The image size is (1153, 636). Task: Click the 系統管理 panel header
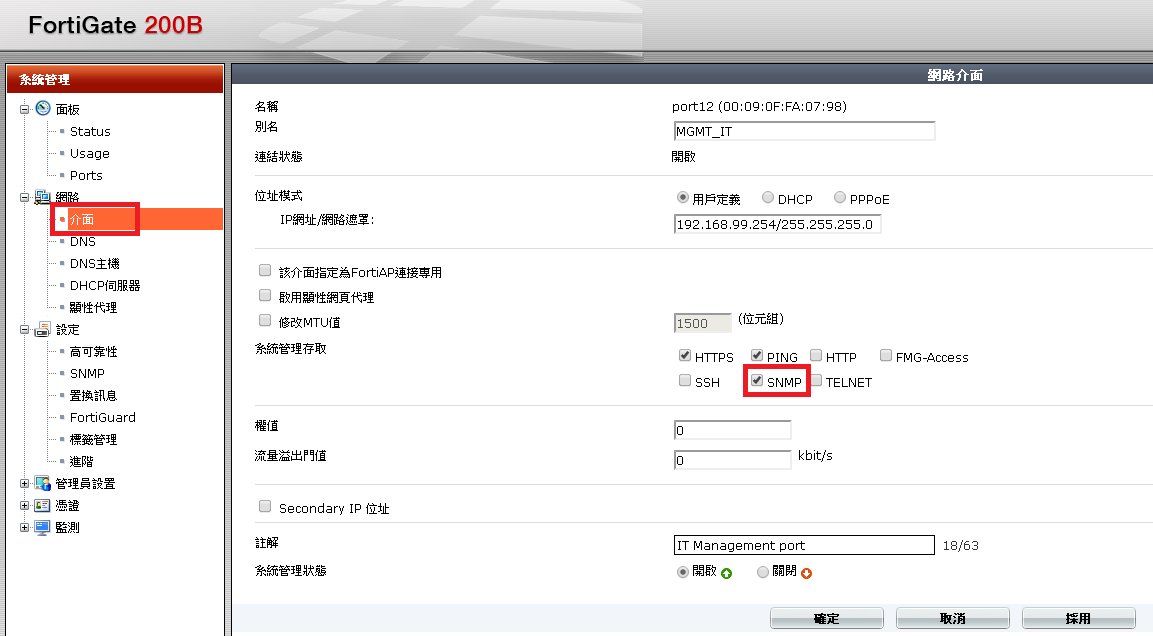pyautogui.click(x=115, y=79)
